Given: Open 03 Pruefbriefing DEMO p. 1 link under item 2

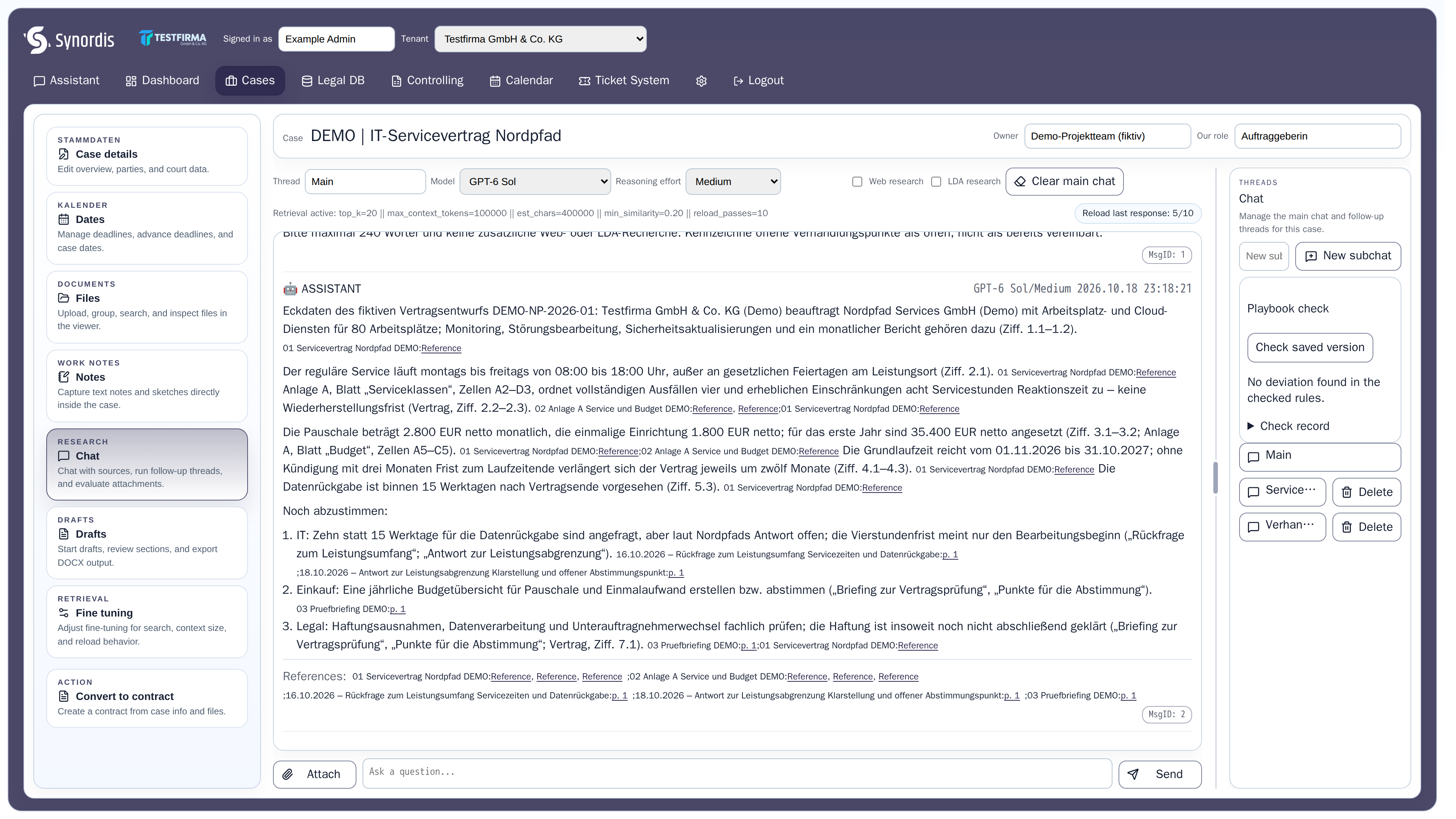Looking at the screenshot, I should [401, 614].
